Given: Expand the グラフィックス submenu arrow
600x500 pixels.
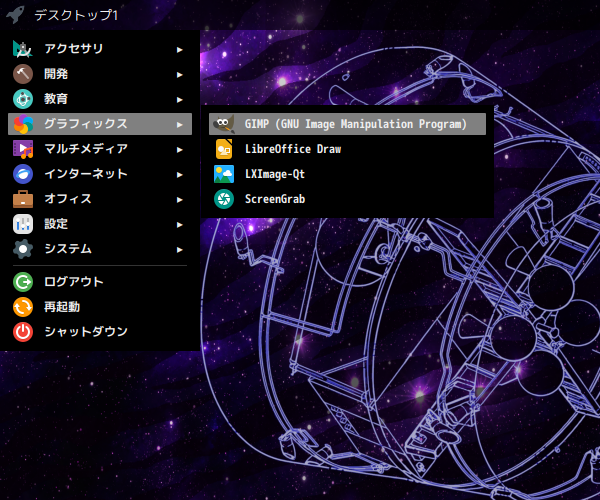Looking at the screenshot, I should tap(179, 125).
